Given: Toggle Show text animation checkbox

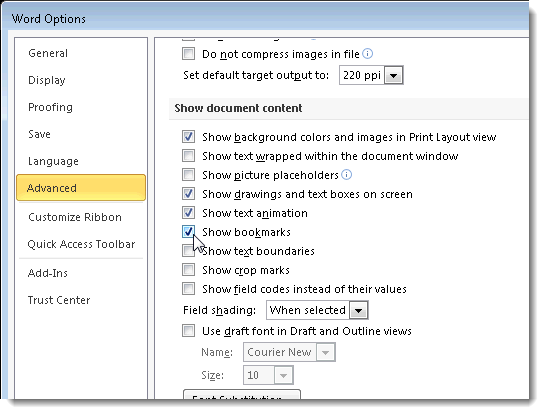Looking at the screenshot, I should click(x=188, y=213).
